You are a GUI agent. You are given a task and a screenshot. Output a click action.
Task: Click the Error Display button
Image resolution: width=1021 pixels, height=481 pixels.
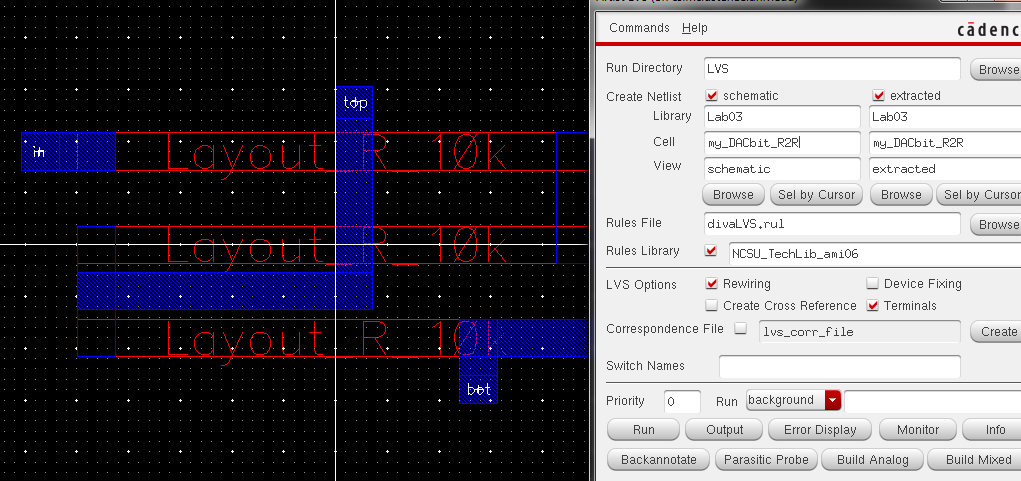pos(819,430)
